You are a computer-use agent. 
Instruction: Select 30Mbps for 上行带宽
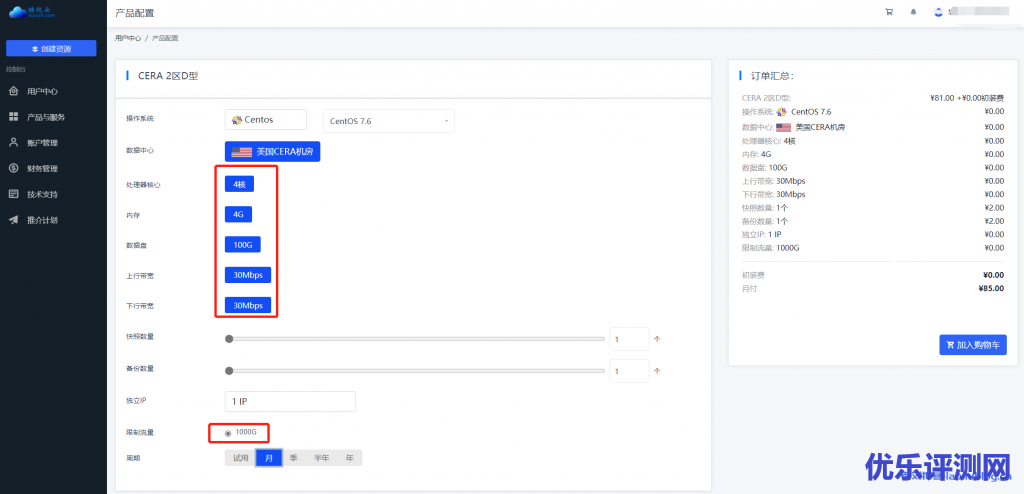(x=248, y=275)
